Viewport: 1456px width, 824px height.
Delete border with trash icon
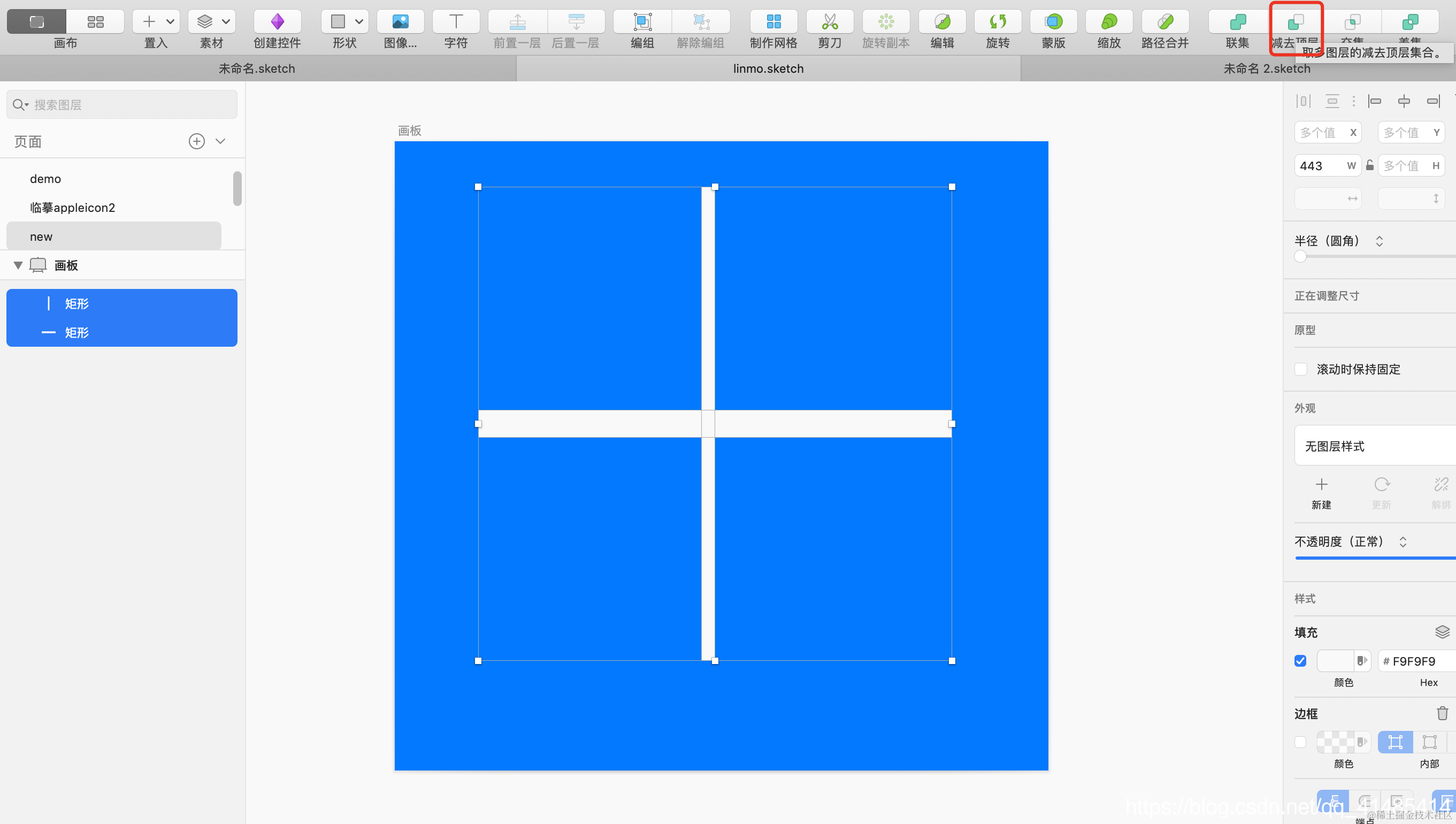1442,713
